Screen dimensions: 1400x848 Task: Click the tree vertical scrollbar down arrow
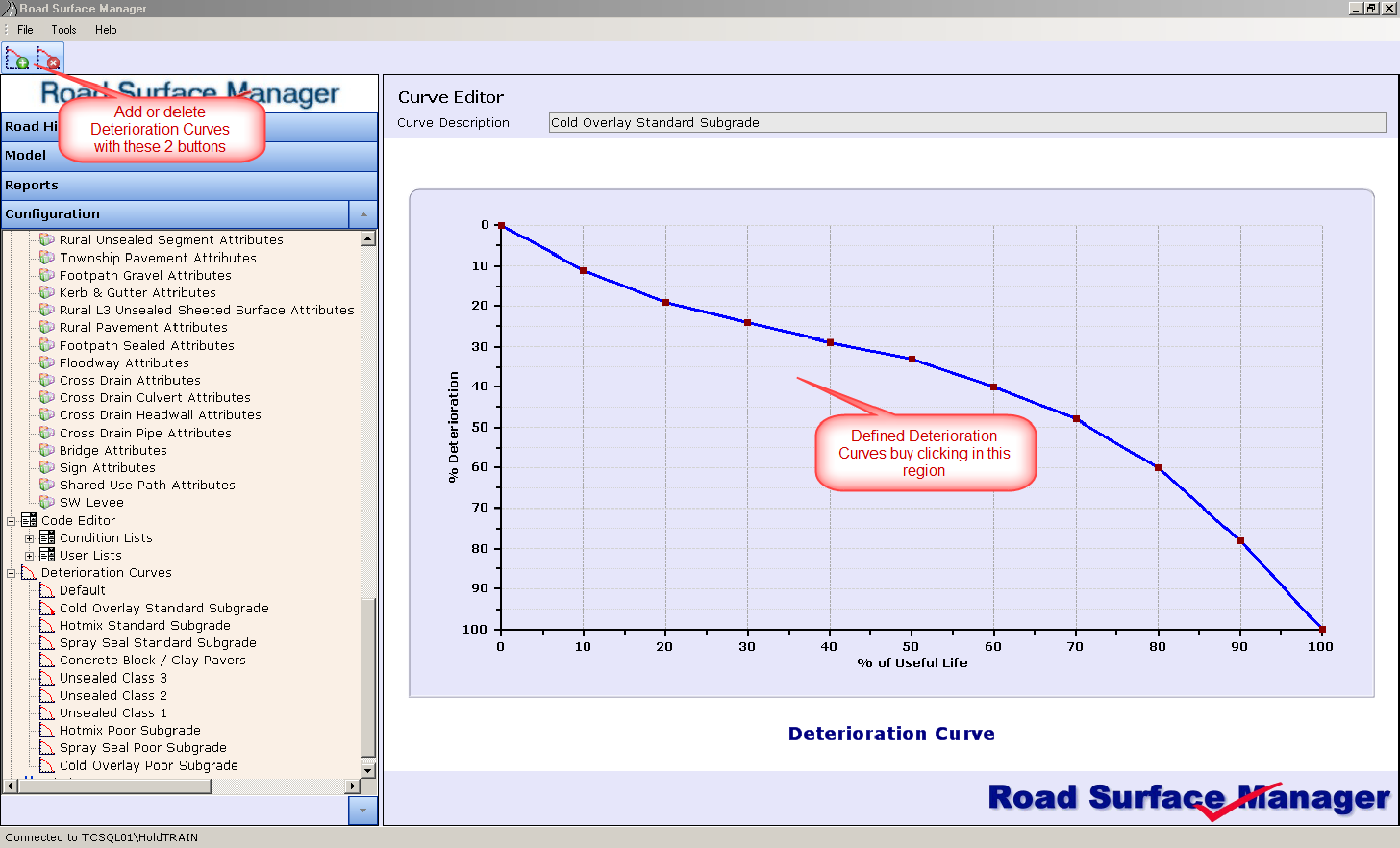(368, 770)
